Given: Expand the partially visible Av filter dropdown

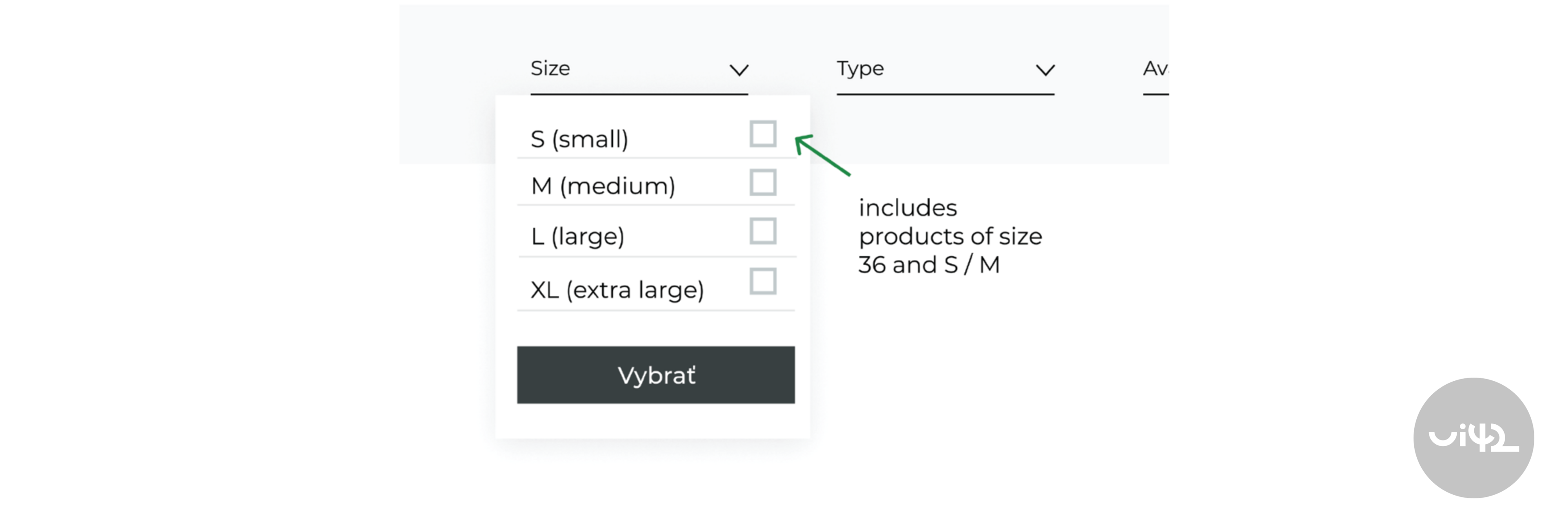Looking at the screenshot, I should click(1155, 69).
